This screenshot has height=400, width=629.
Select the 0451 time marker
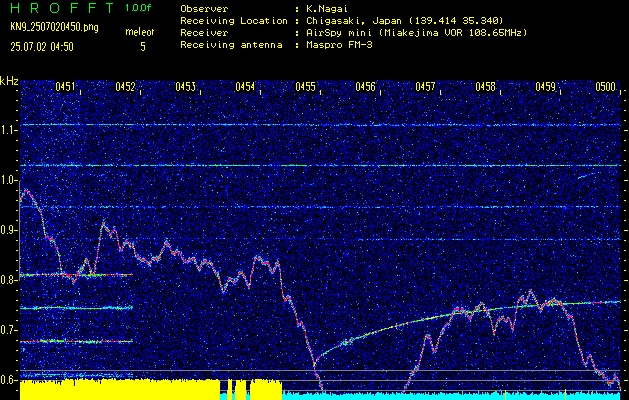pos(65,87)
